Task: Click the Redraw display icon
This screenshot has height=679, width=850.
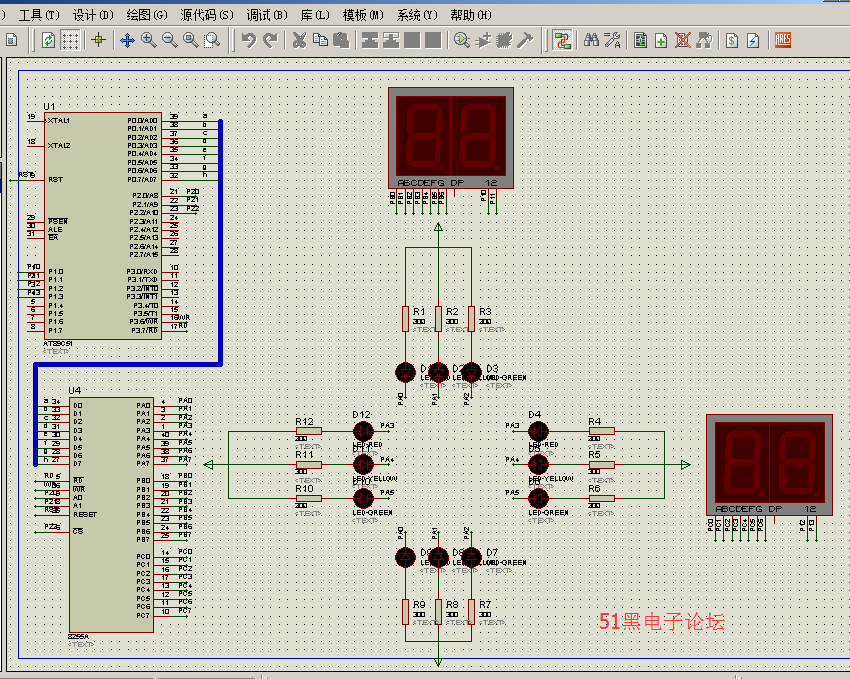Action: [x=48, y=40]
